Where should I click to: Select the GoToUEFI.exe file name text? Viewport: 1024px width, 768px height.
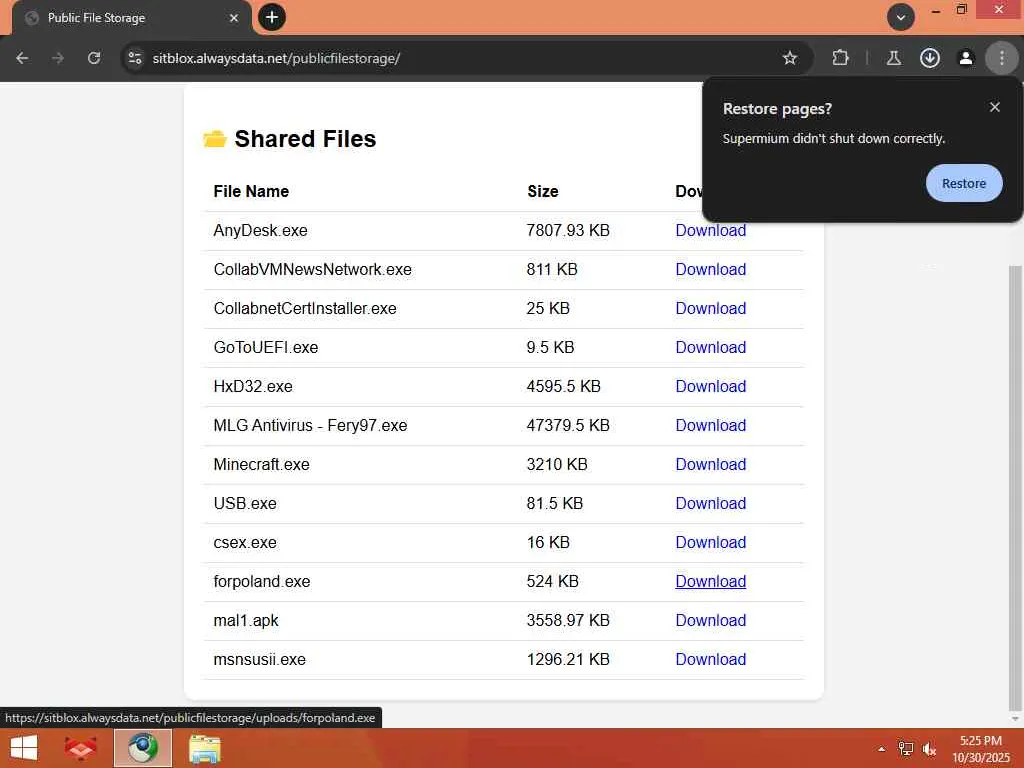point(266,347)
